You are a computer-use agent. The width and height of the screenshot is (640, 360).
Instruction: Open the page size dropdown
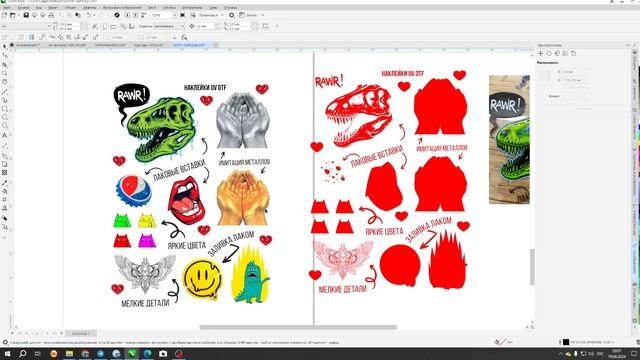[x=48, y=26]
